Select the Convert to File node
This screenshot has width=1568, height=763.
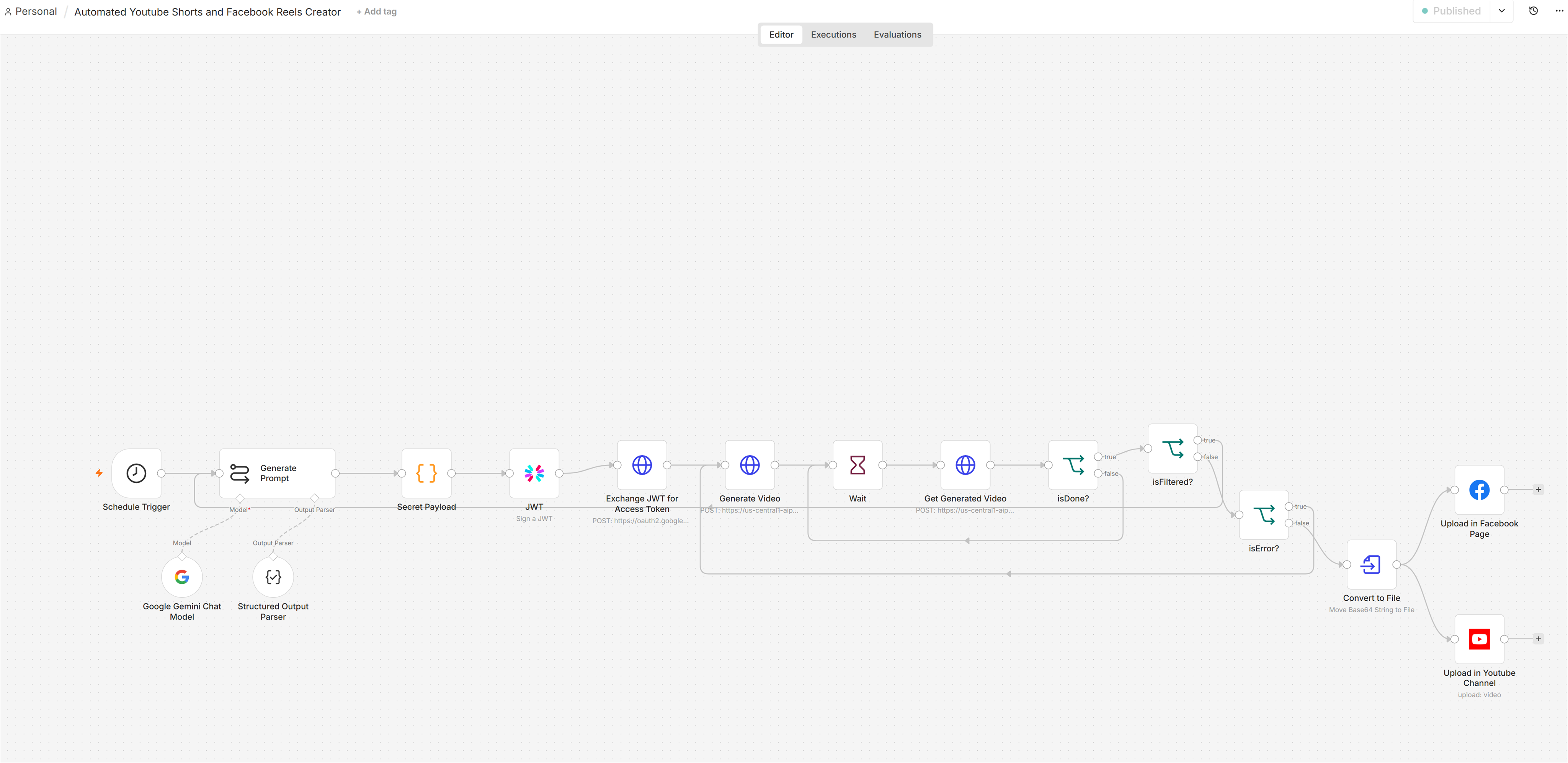click(x=1371, y=564)
